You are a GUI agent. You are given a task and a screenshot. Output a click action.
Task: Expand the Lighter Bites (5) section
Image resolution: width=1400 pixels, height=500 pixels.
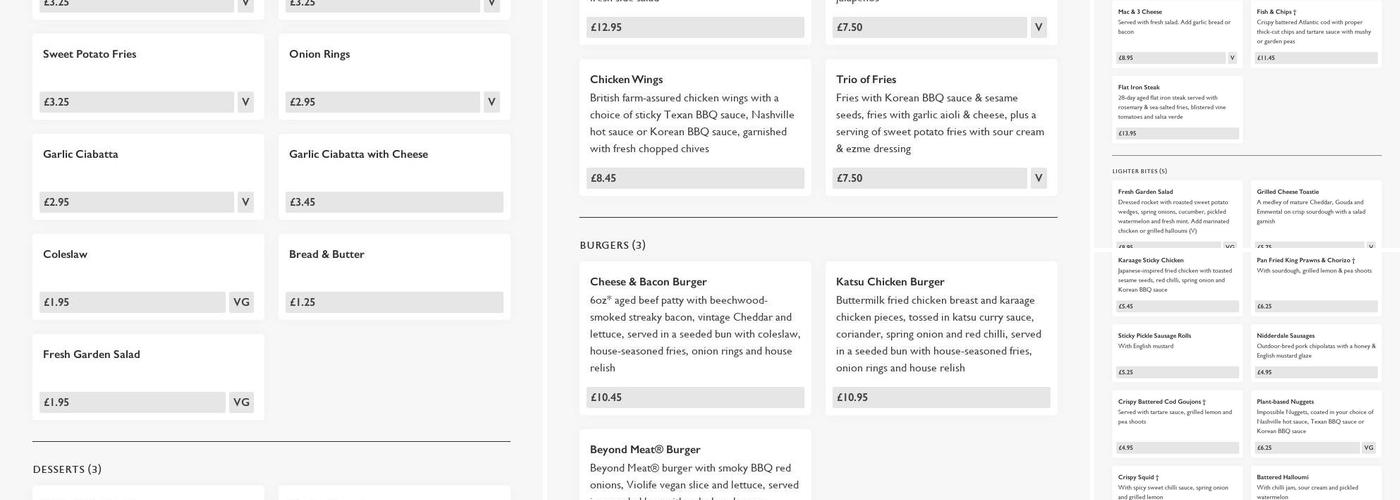point(1140,171)
